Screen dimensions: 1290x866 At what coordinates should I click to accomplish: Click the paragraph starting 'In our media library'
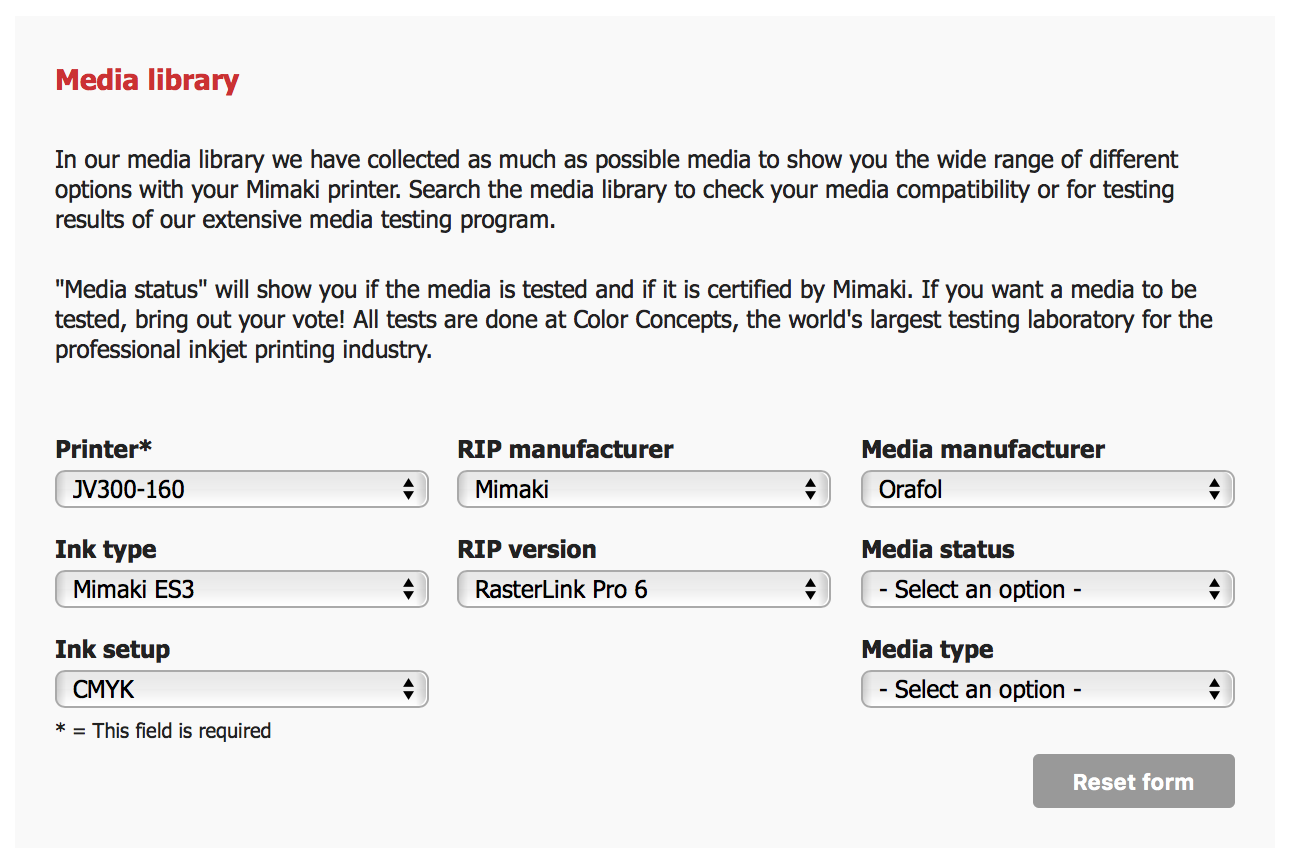(617, 190)
